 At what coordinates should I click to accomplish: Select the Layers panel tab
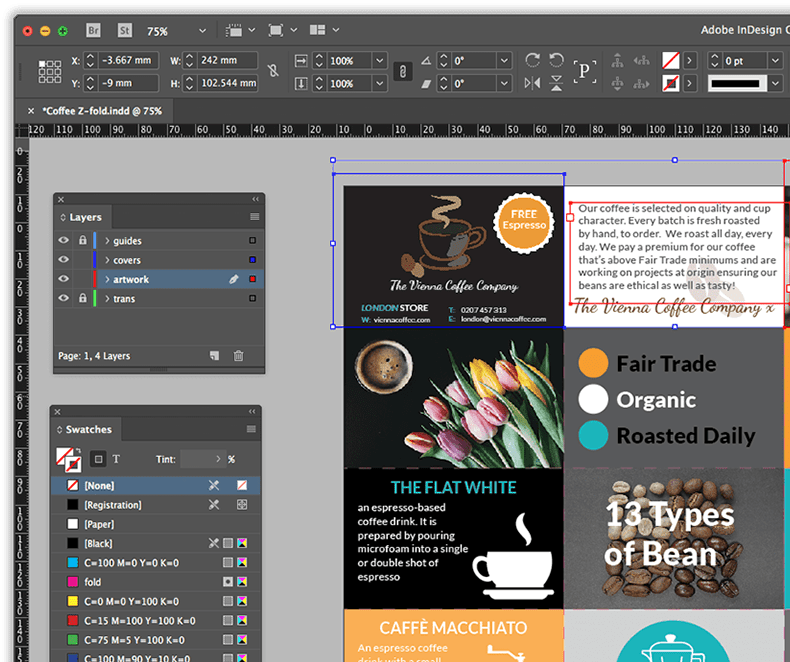pos(83,217)
